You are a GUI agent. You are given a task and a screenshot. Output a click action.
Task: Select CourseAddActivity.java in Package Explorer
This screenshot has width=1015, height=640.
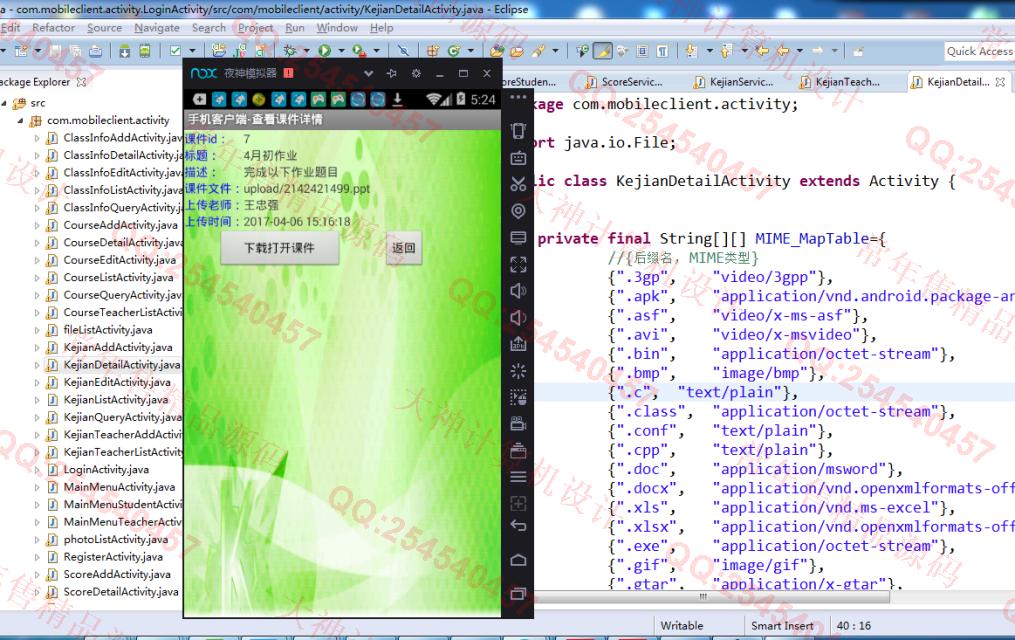click(120, 225)
